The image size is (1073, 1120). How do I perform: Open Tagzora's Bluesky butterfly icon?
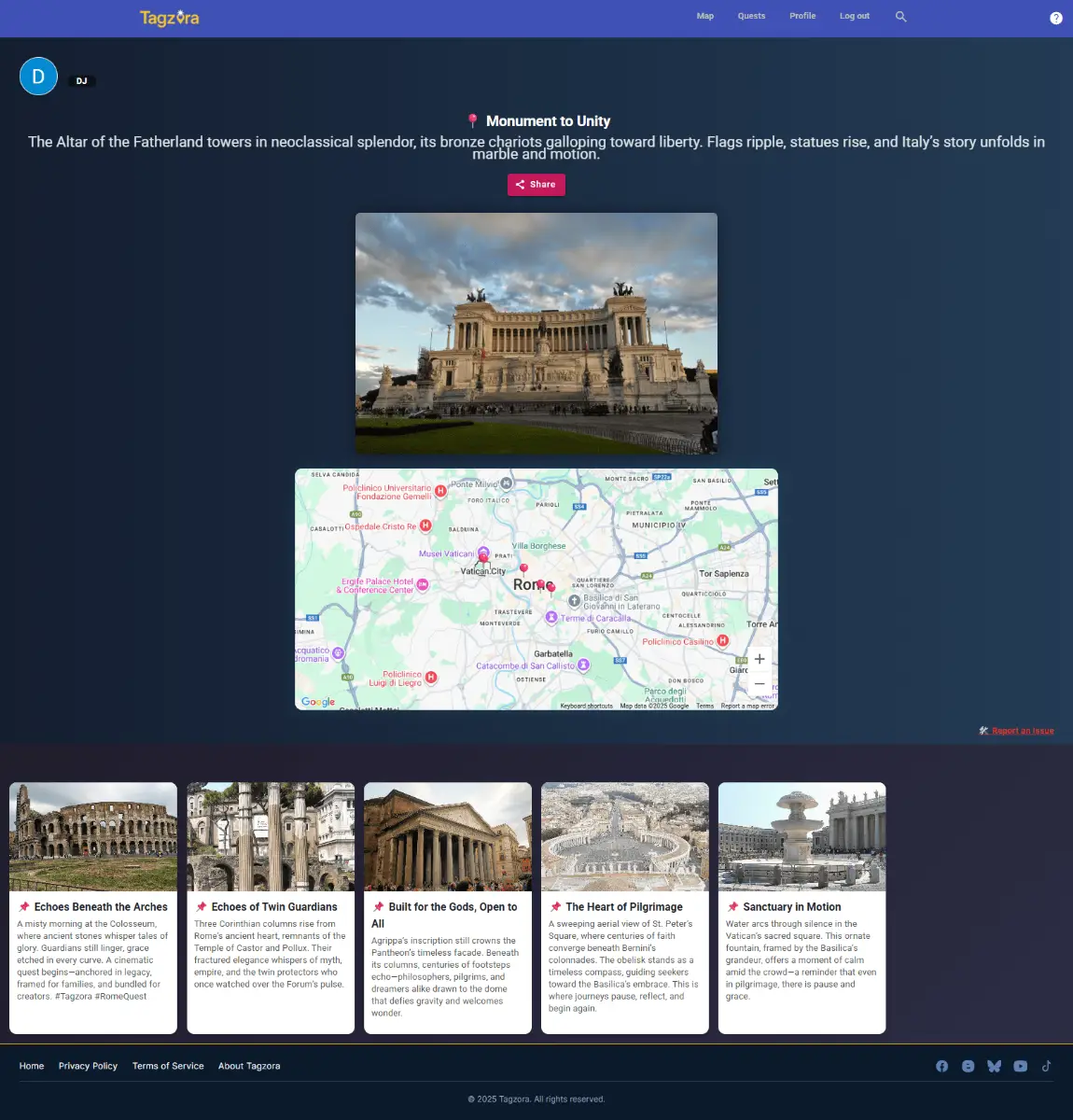click(x=994, y=1066)
